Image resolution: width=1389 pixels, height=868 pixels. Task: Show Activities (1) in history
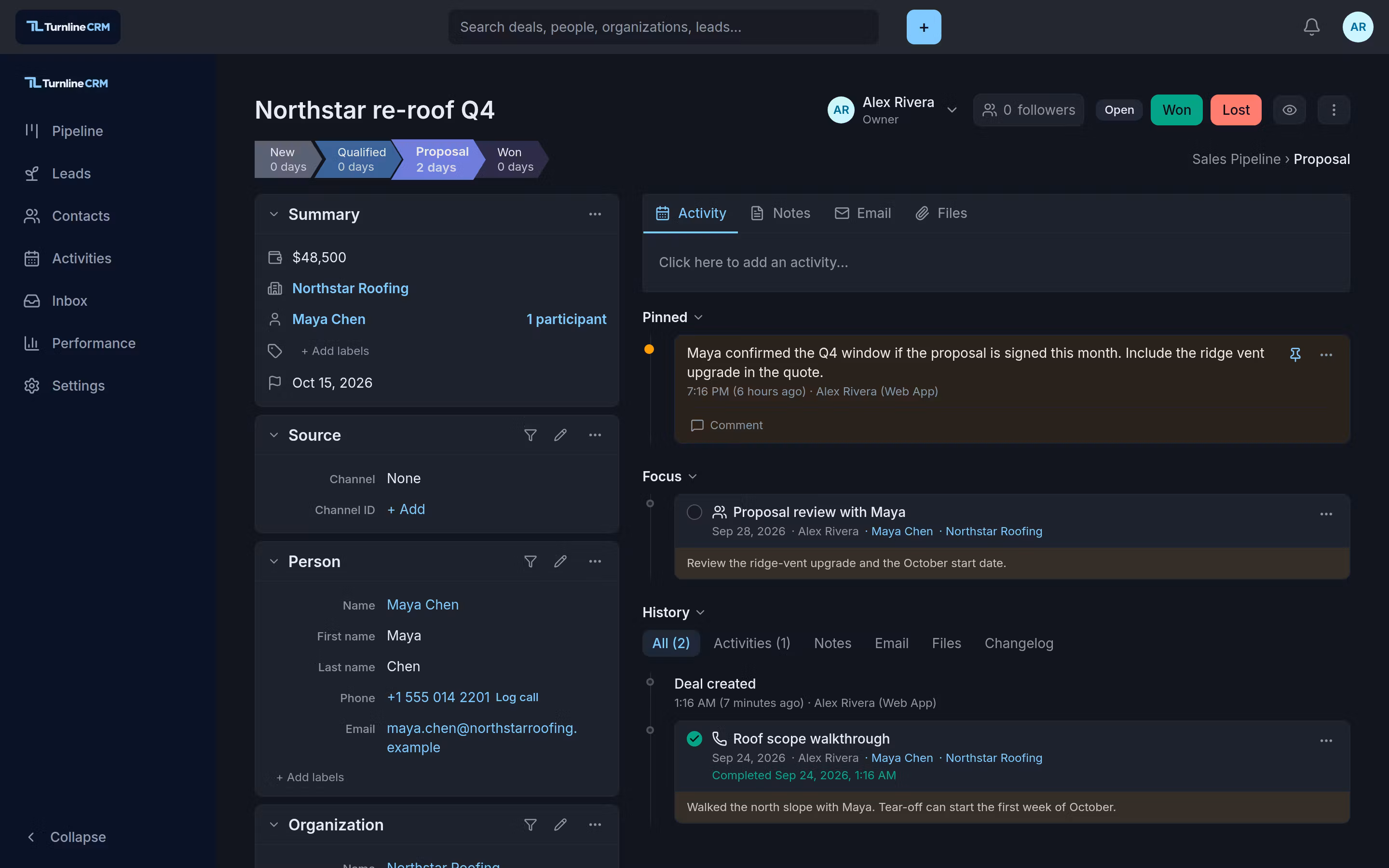[752, 643]
